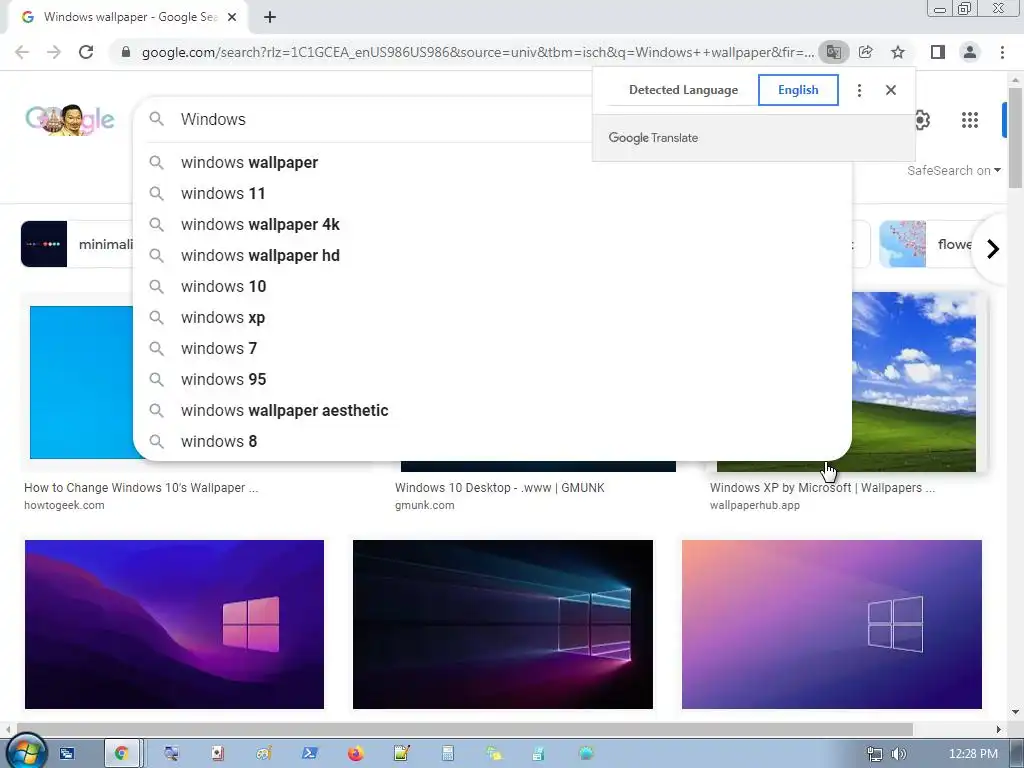1024x768 pixels.
Task: Open the Windows XP Bliss wallpaper thumbnail
Action: [x=914, y=381]
